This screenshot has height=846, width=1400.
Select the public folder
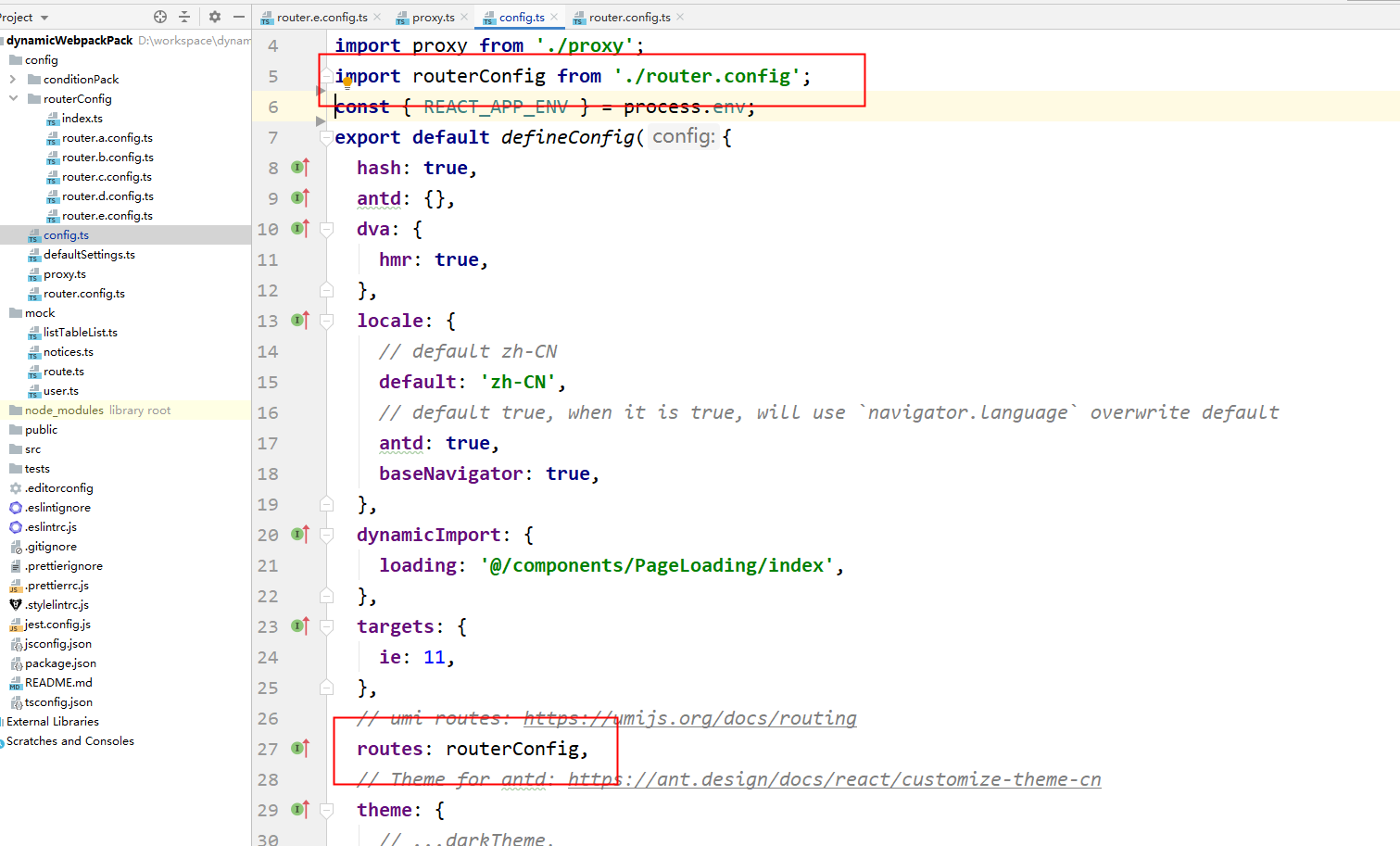tap(42, 430)
